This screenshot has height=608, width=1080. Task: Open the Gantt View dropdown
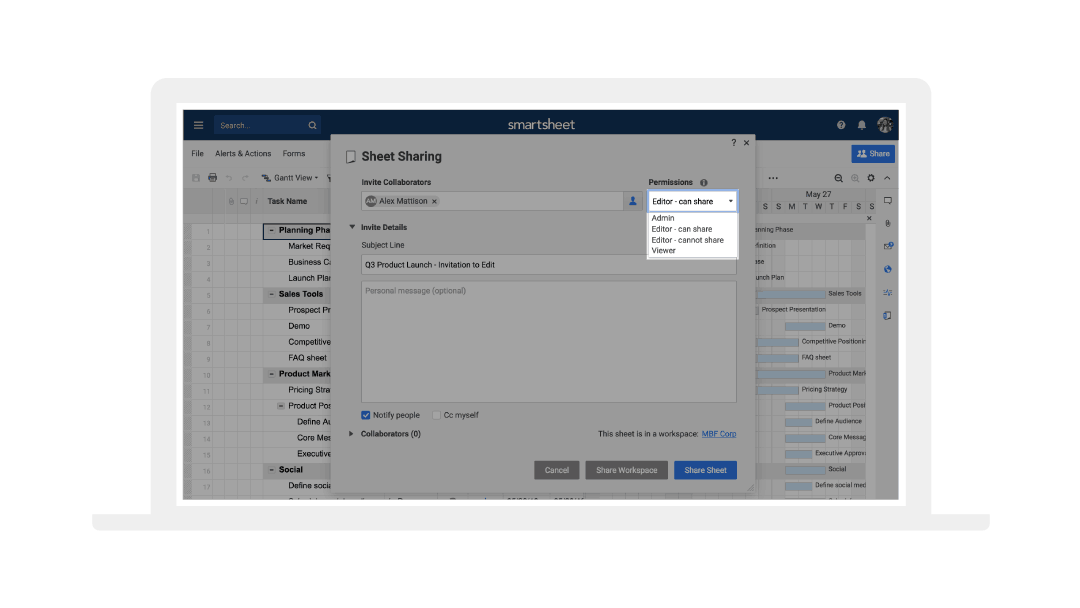290,178
